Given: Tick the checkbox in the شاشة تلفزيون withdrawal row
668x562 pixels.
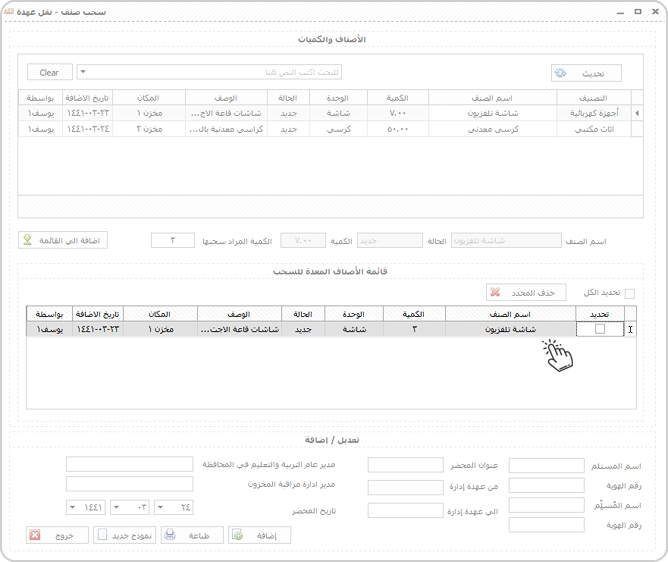Looking at the screenshot, I should click(600, 329).
